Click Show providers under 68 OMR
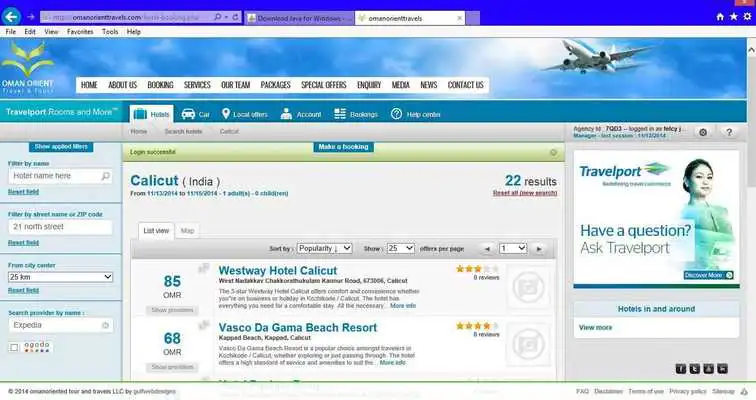Image resolution: width=756 pixels, height=400 pixels. (x=172, y=367)
